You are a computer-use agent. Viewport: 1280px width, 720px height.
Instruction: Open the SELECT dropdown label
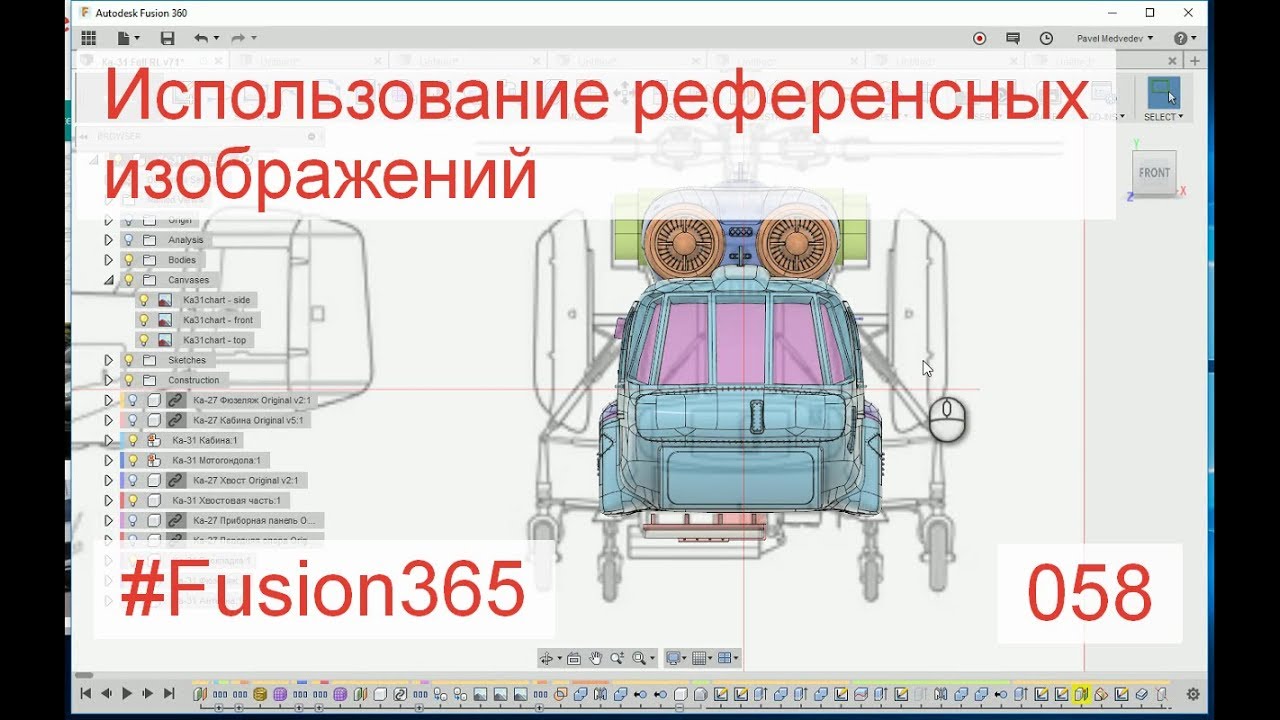click(x=1163, y=117)
